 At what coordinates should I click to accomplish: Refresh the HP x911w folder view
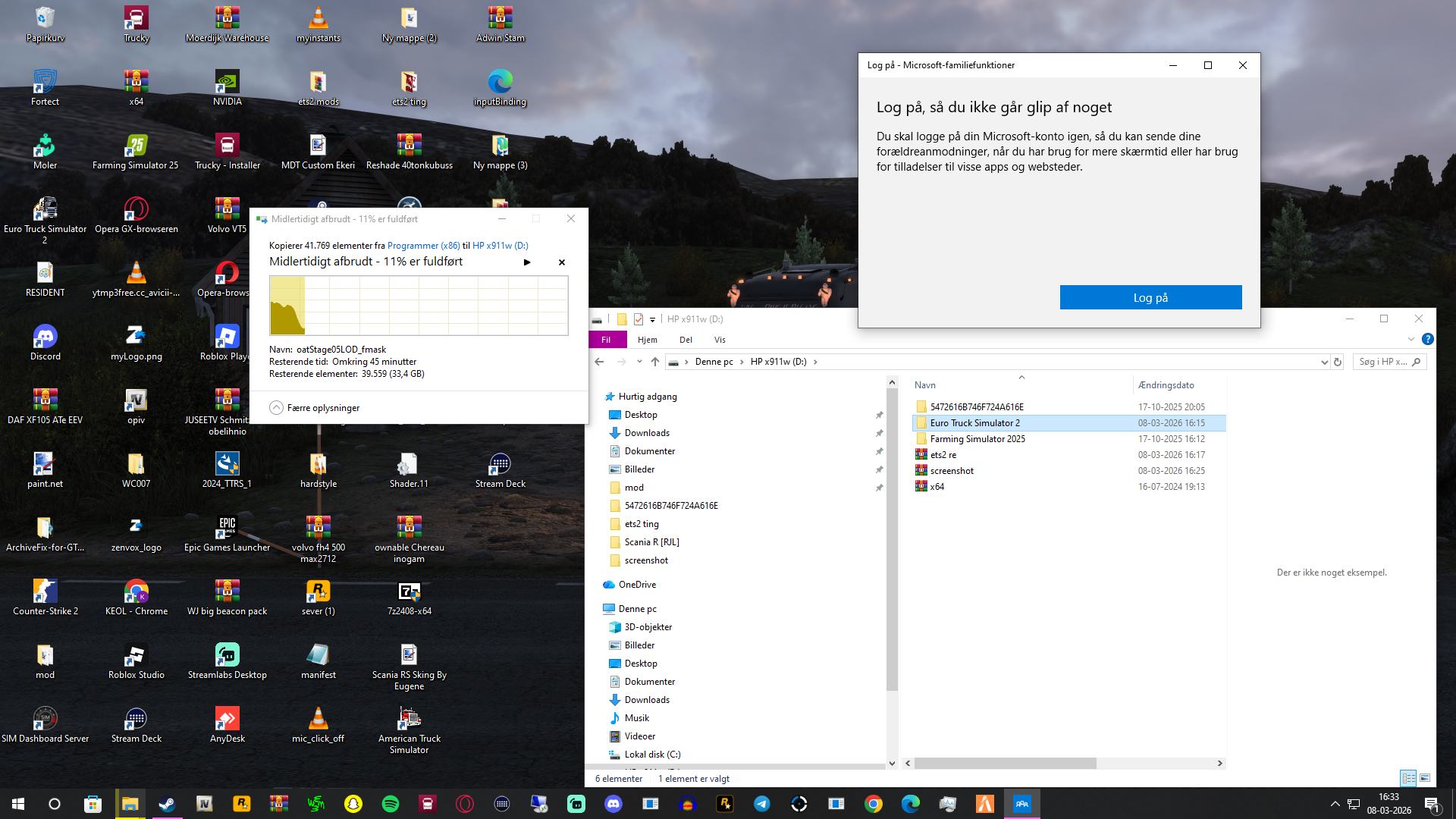tap(1338, 362)
